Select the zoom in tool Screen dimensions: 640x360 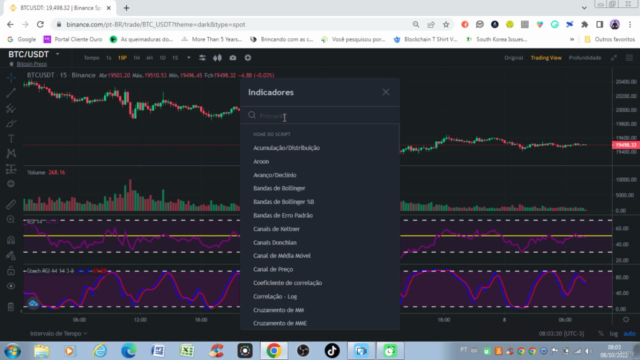[x=11, y=220]
